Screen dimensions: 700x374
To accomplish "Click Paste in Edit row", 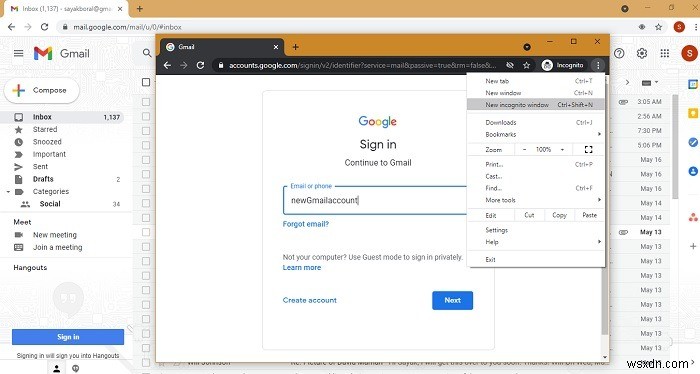I will tap(589, 215).
